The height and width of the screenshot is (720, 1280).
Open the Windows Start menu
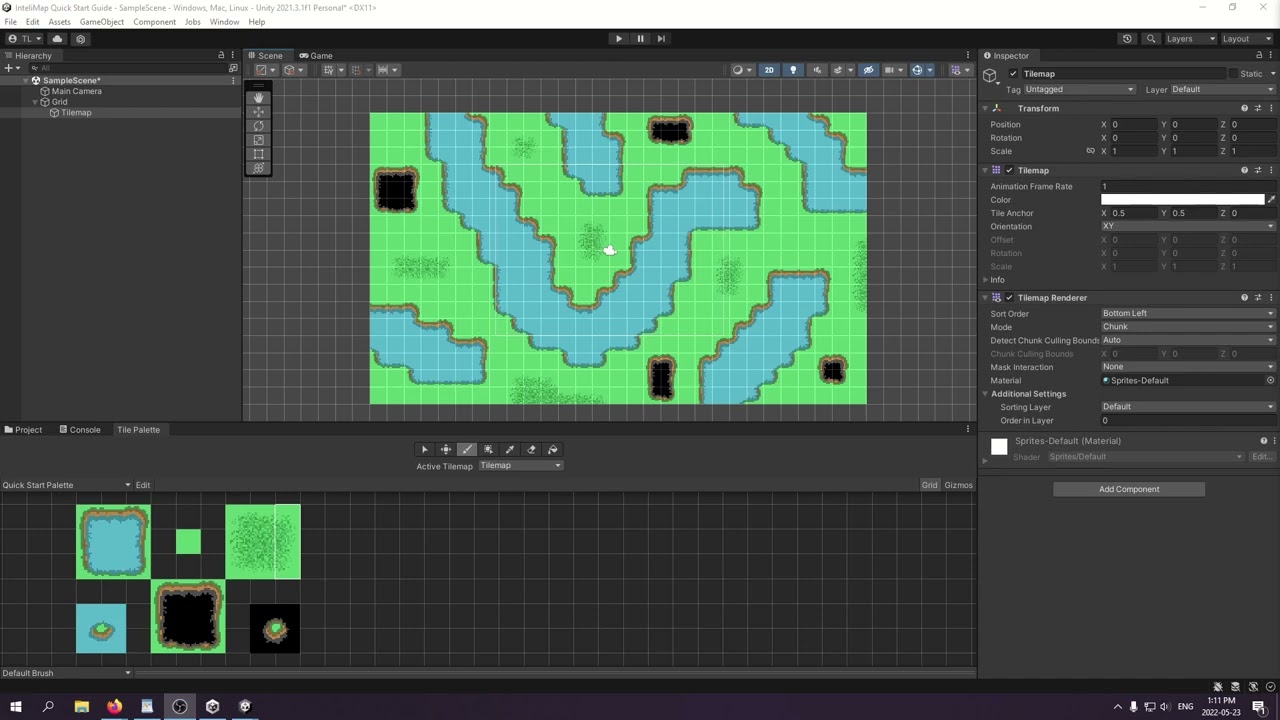(15, 707)
